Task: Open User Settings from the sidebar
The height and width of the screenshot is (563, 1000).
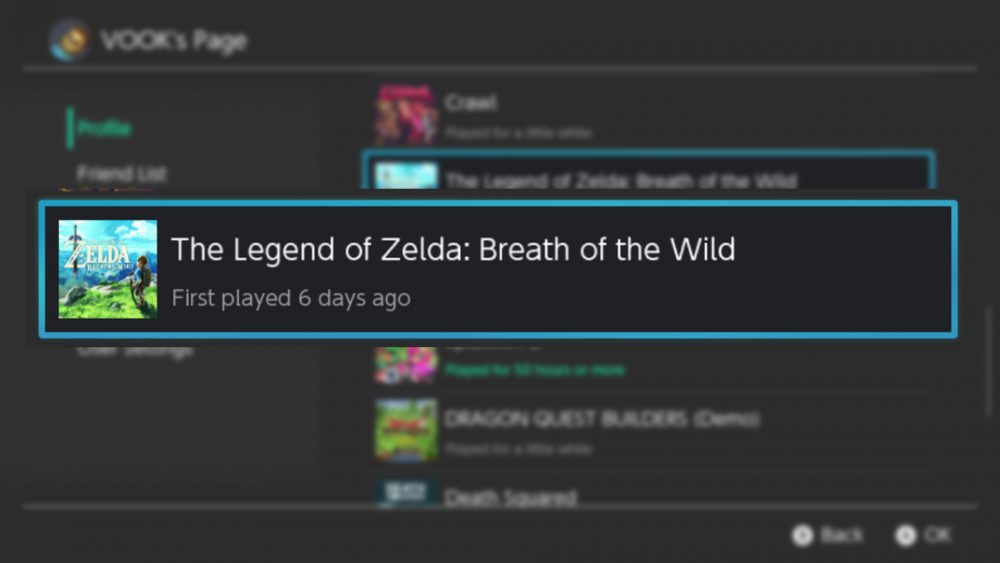Action: pyautogui.click(x=134, y=350)
